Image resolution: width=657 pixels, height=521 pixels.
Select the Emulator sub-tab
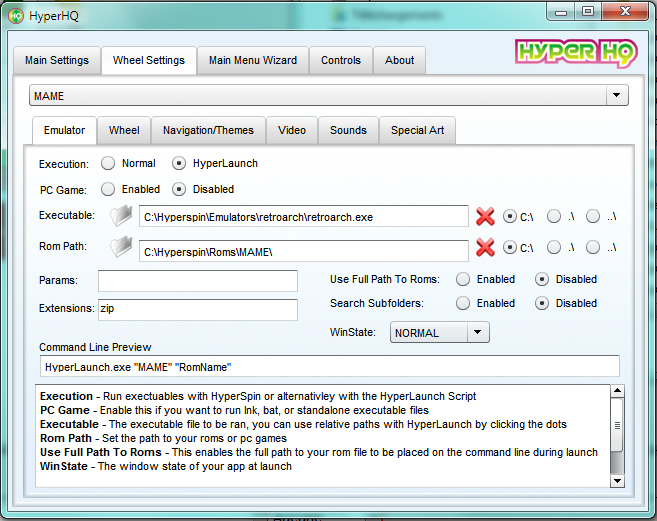65,130
